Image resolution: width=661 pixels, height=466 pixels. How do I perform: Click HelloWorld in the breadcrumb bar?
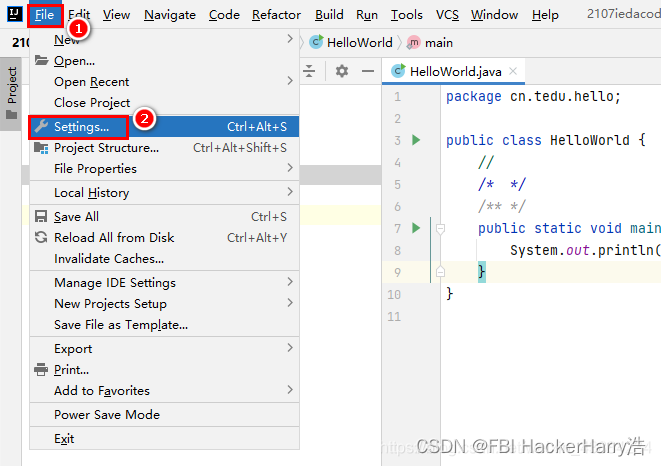[x=360, y=42]
